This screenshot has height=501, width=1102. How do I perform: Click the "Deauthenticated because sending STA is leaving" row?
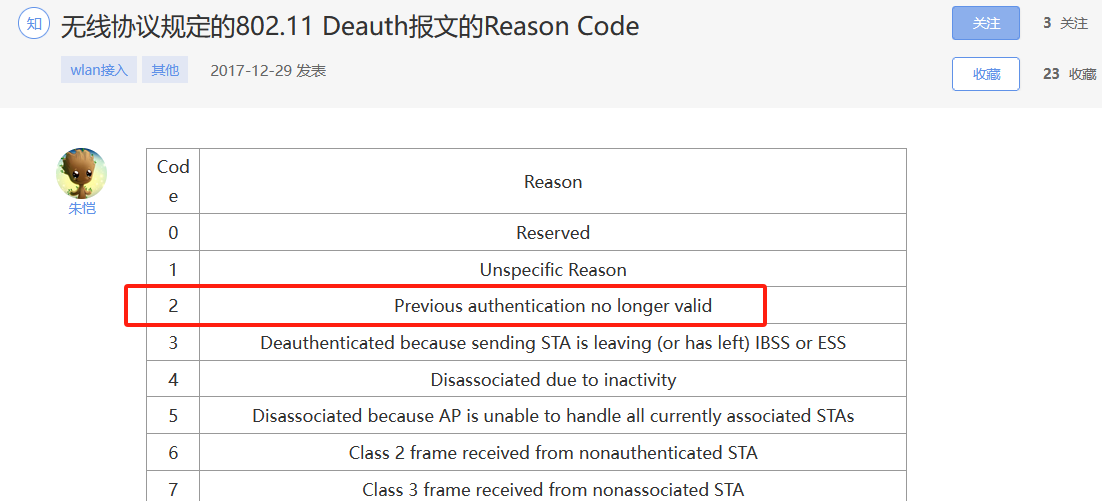[x=553, y=343]
